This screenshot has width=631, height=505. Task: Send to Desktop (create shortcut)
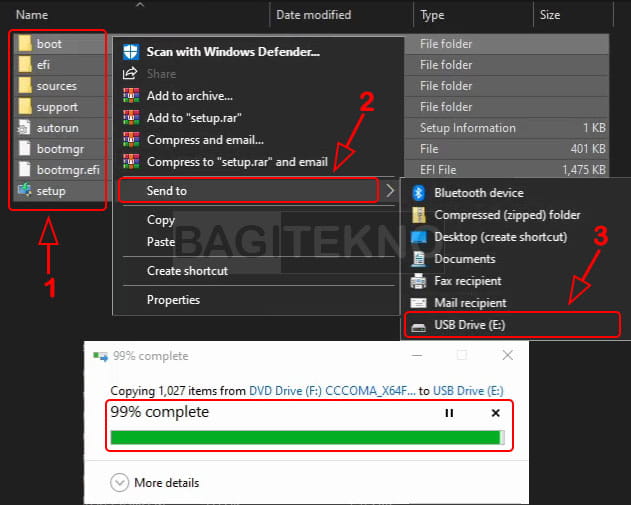click(501, 237)
